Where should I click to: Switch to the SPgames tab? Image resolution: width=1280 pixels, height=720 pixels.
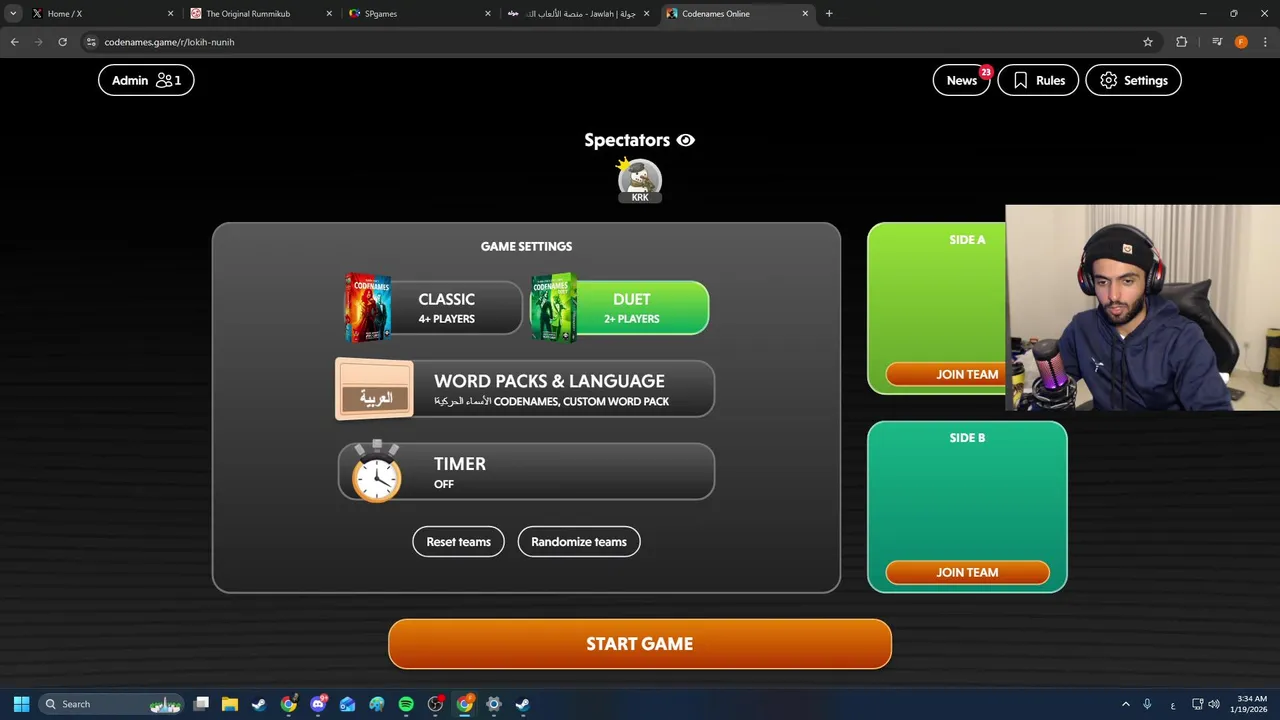click(x=420, y=14)
